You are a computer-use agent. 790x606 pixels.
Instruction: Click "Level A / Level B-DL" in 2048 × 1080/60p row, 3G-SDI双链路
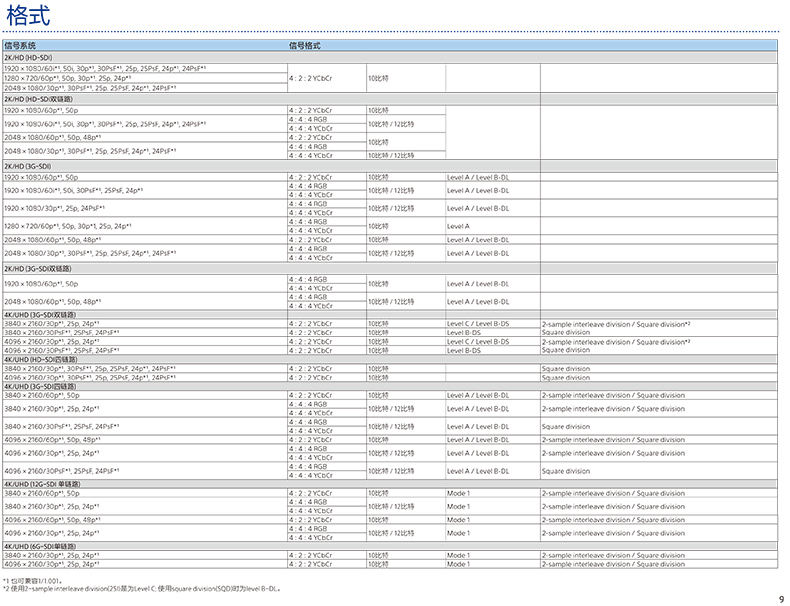pyautogui.click(x=478, y=302)
